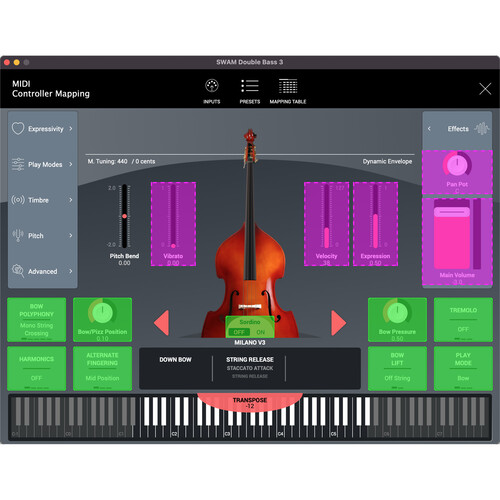Screen dimensions: 500x500
Task: Toggle the Tremolo OFF tile
Action: coord(463,320)
